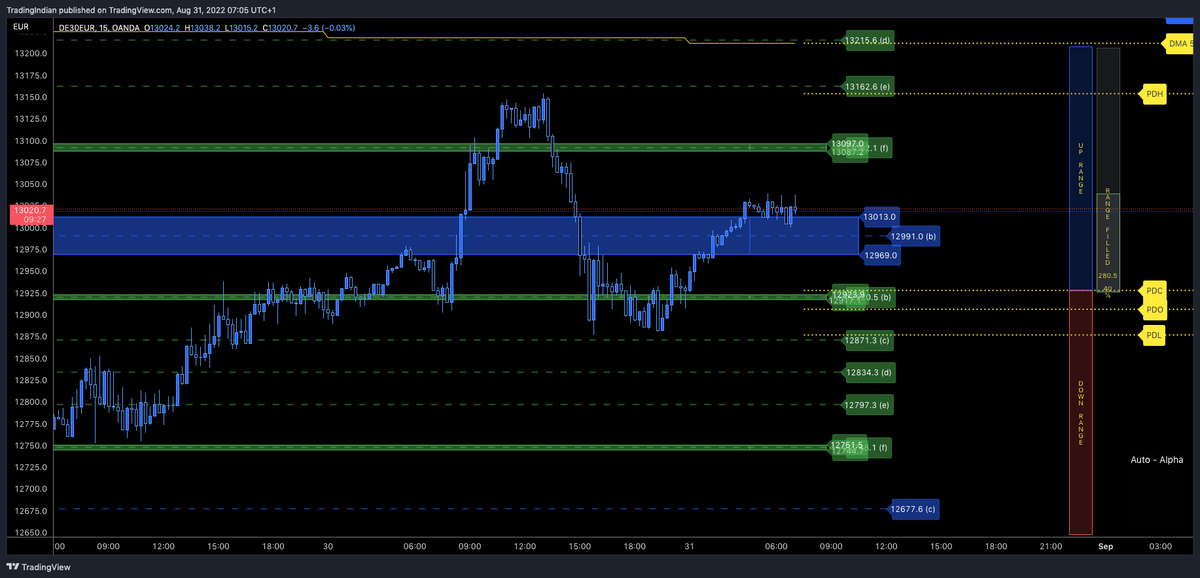The height and width of the screenshot is (578, 1200).
Task: Select the DE30EUR, 15, OANDA symbol legend
Action: (97, 28)
